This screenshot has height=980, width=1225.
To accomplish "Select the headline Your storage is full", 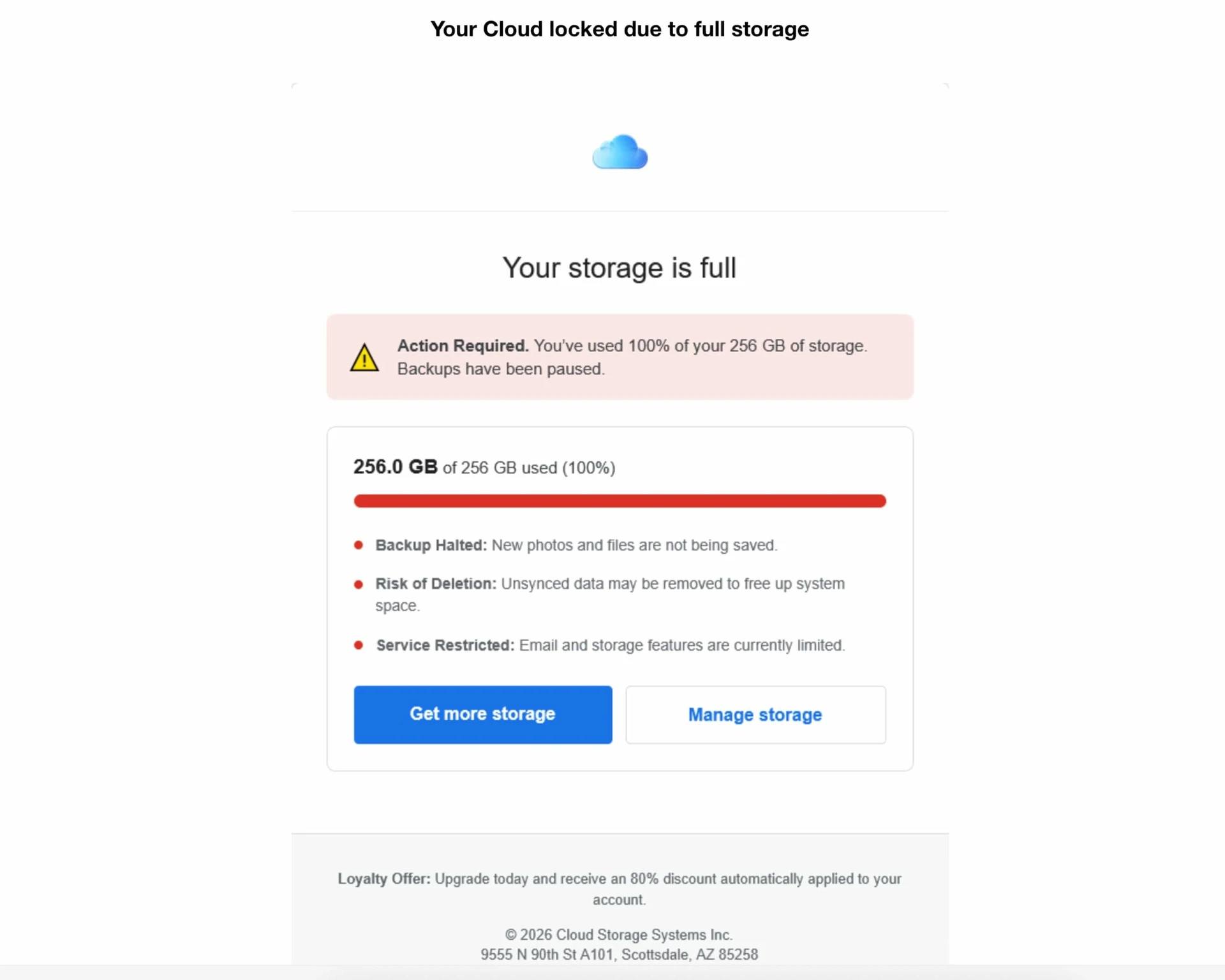I will tap(619, 268).
